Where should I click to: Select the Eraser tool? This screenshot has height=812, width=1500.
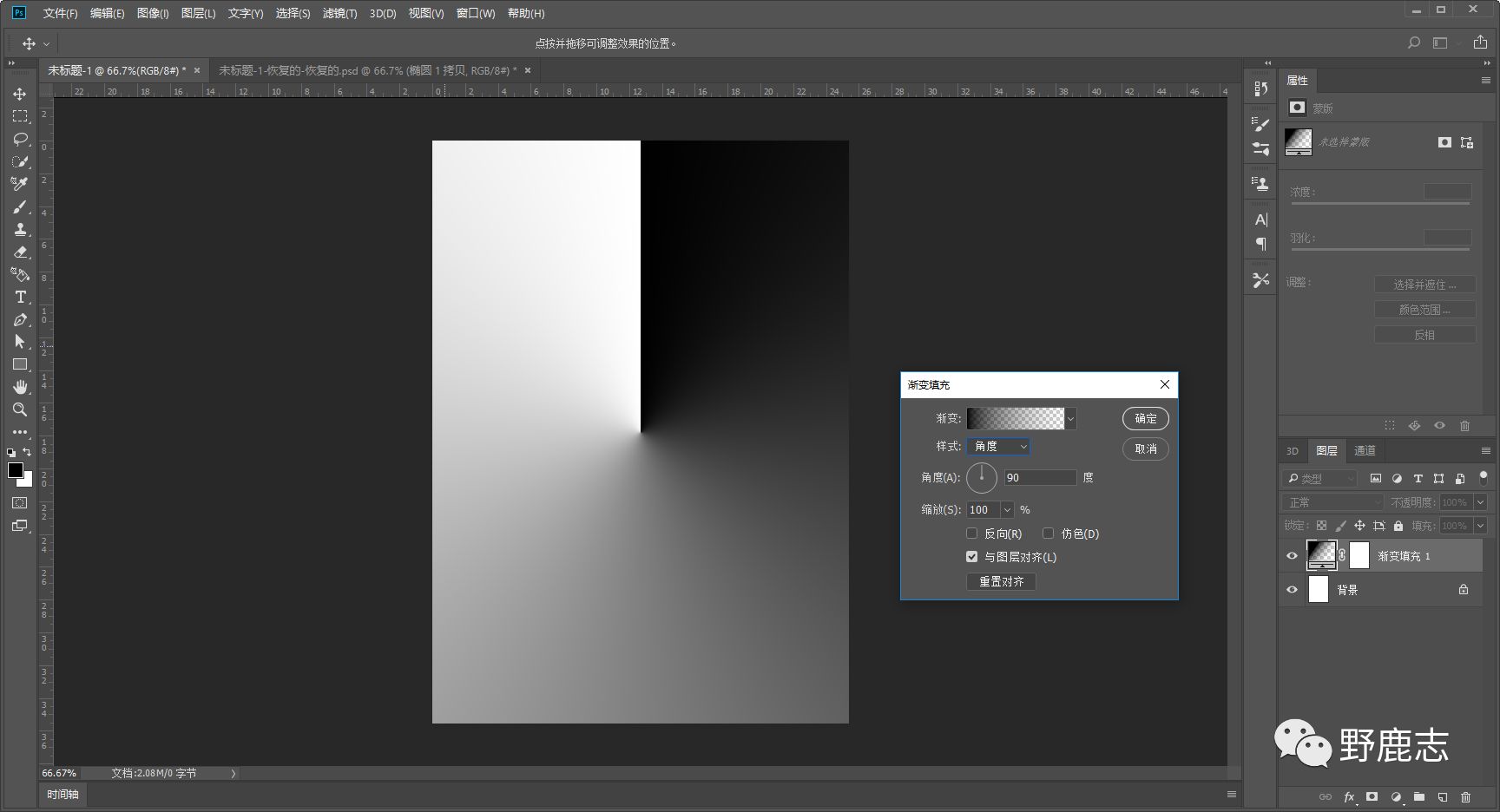(20, 252)
